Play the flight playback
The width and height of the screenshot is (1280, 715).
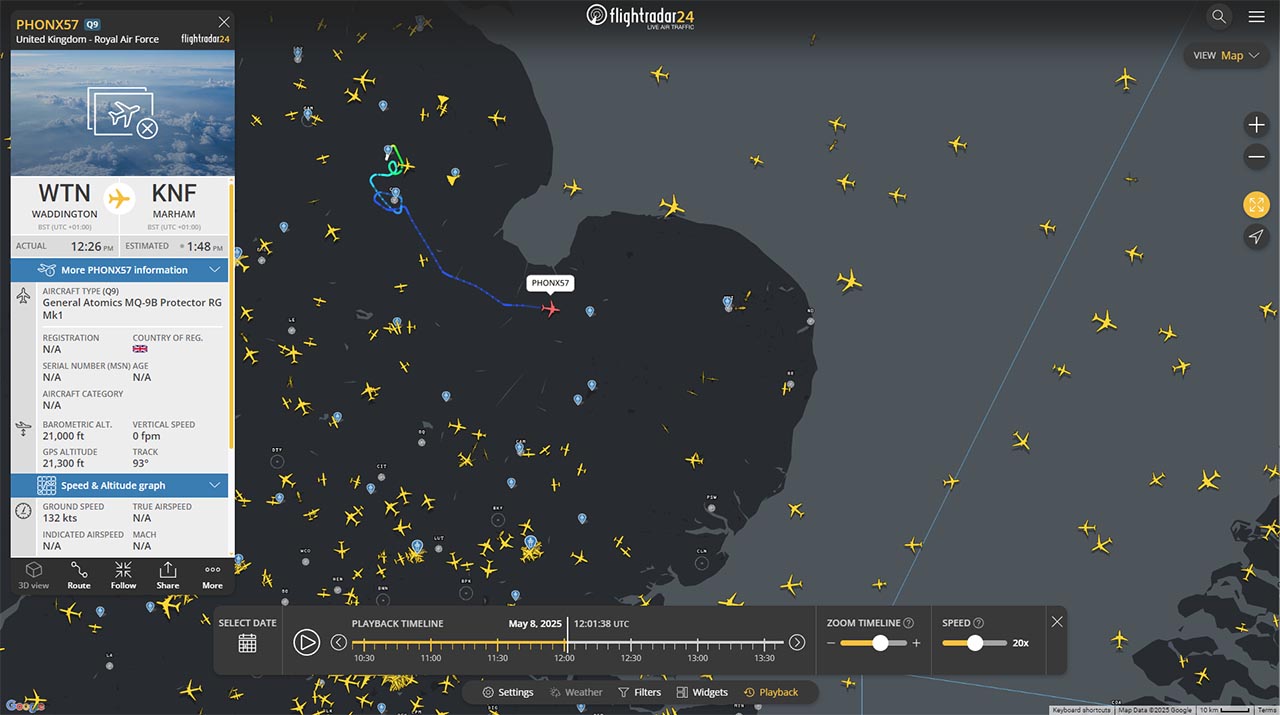coord(307,642)
